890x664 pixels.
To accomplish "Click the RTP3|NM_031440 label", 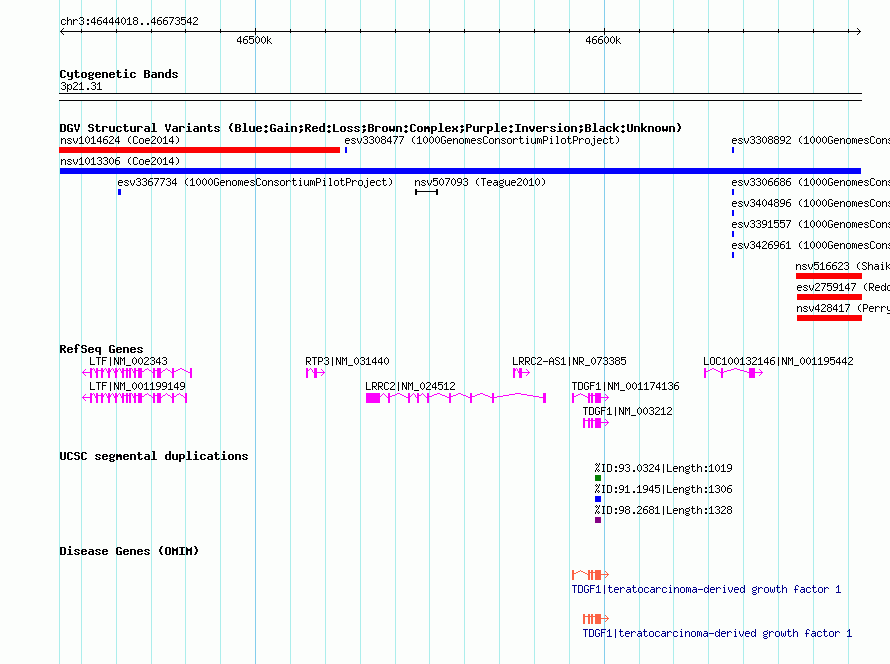I will pos(347,361).
